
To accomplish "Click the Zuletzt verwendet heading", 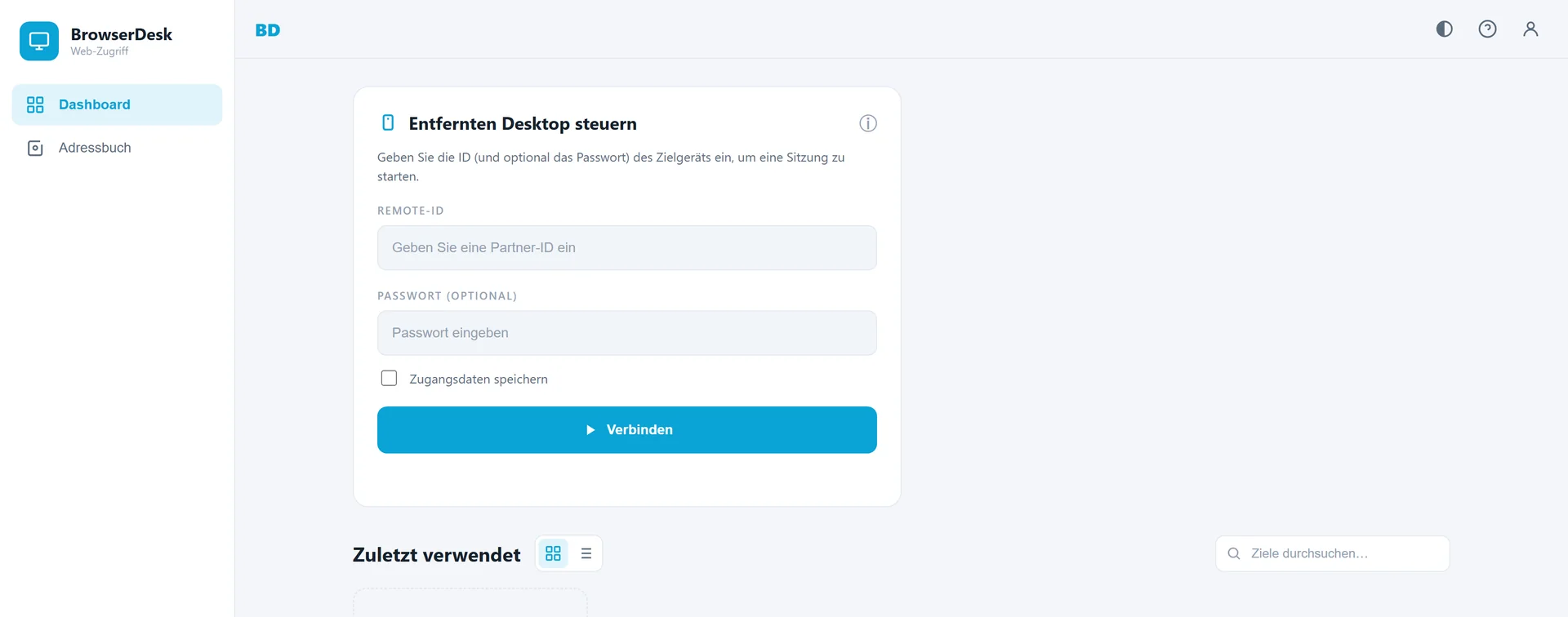I will tap(437, 555).
